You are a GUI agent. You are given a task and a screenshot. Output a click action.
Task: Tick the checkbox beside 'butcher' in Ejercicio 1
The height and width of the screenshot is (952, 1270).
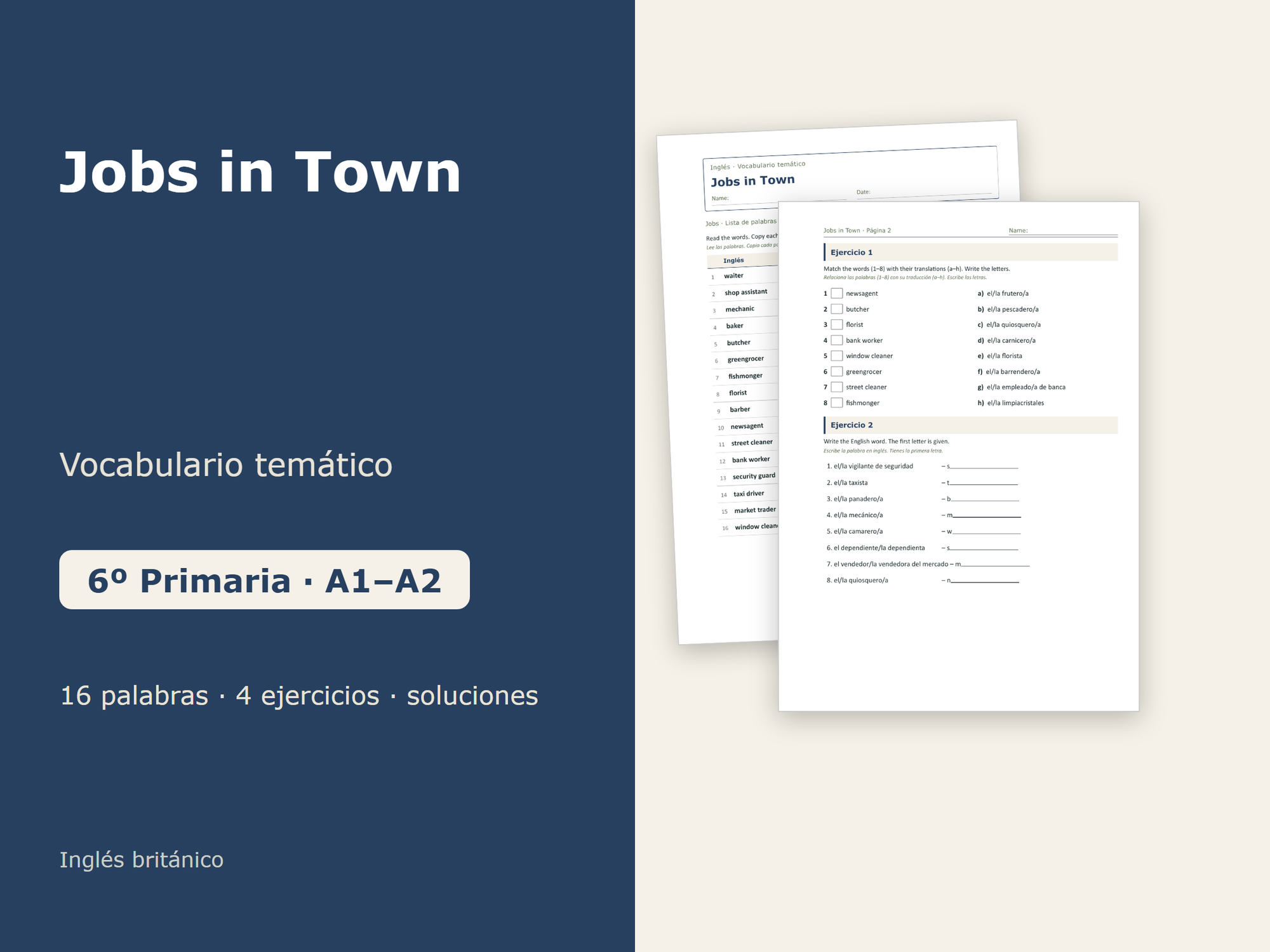coord(837,309)
